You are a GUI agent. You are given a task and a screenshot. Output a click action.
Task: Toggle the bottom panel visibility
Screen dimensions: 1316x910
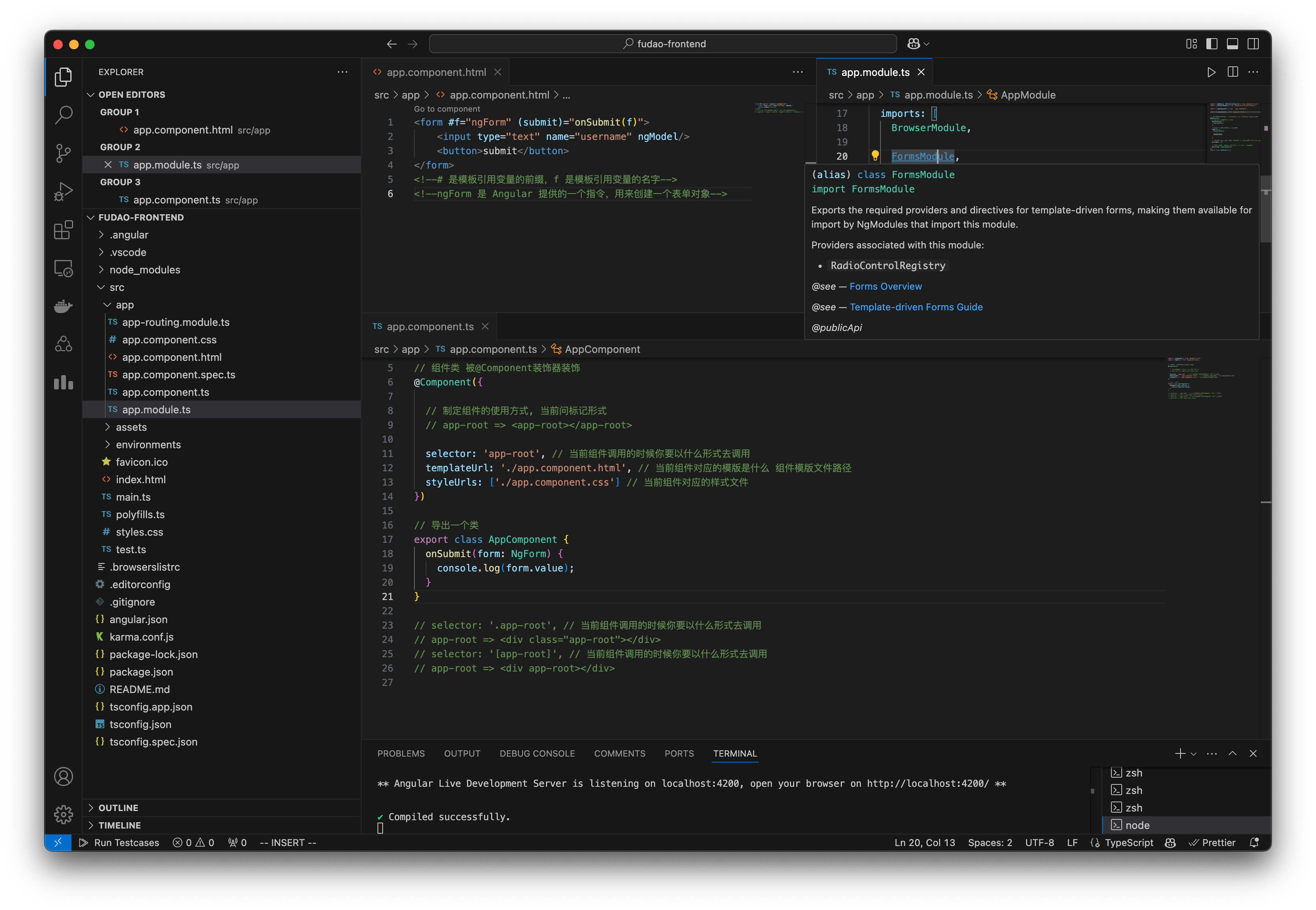pyautogui.click(x=1233, y=43)
